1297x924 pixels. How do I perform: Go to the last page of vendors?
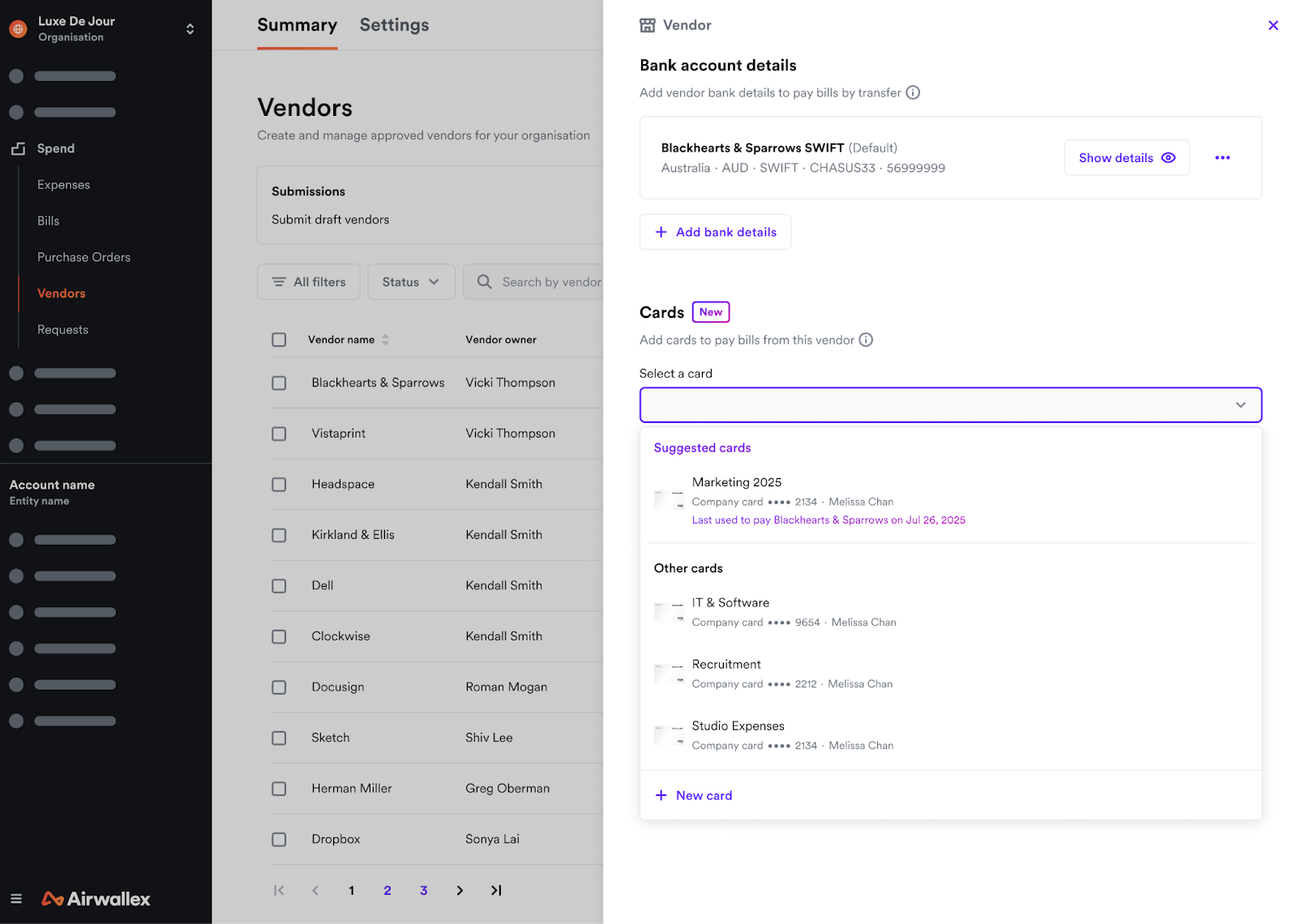click(496, 890)
